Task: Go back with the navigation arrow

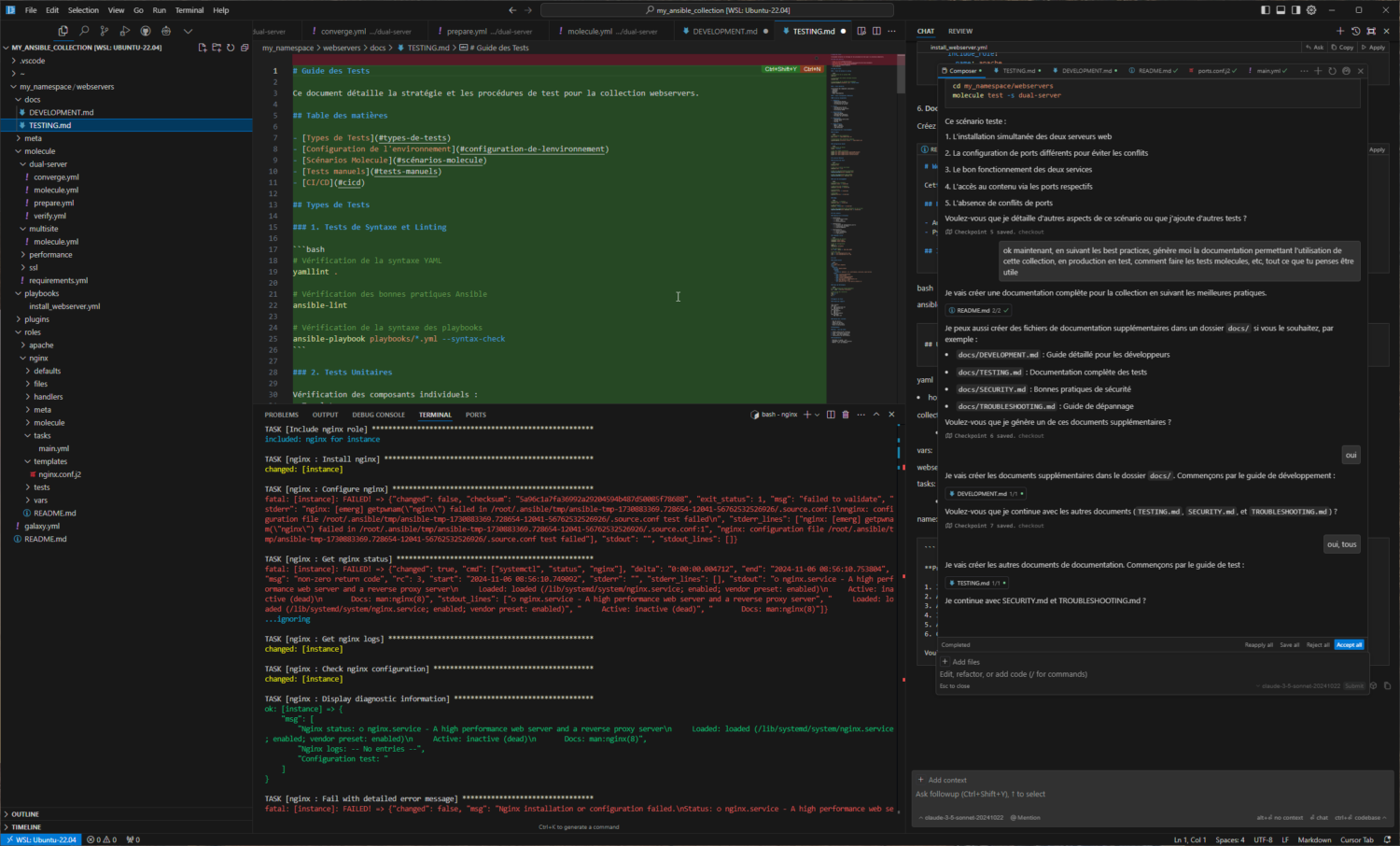Action: tap(512, 10)
